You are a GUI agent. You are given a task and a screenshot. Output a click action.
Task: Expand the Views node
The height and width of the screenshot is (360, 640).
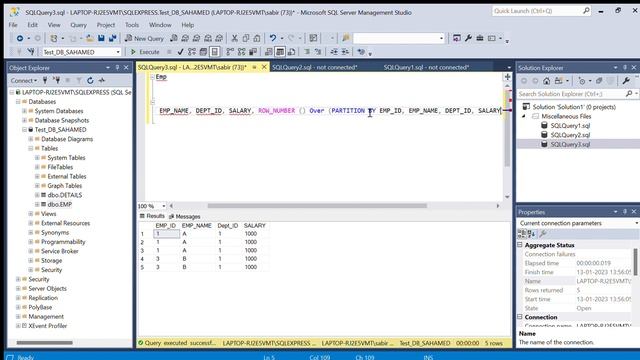(31, 214)
